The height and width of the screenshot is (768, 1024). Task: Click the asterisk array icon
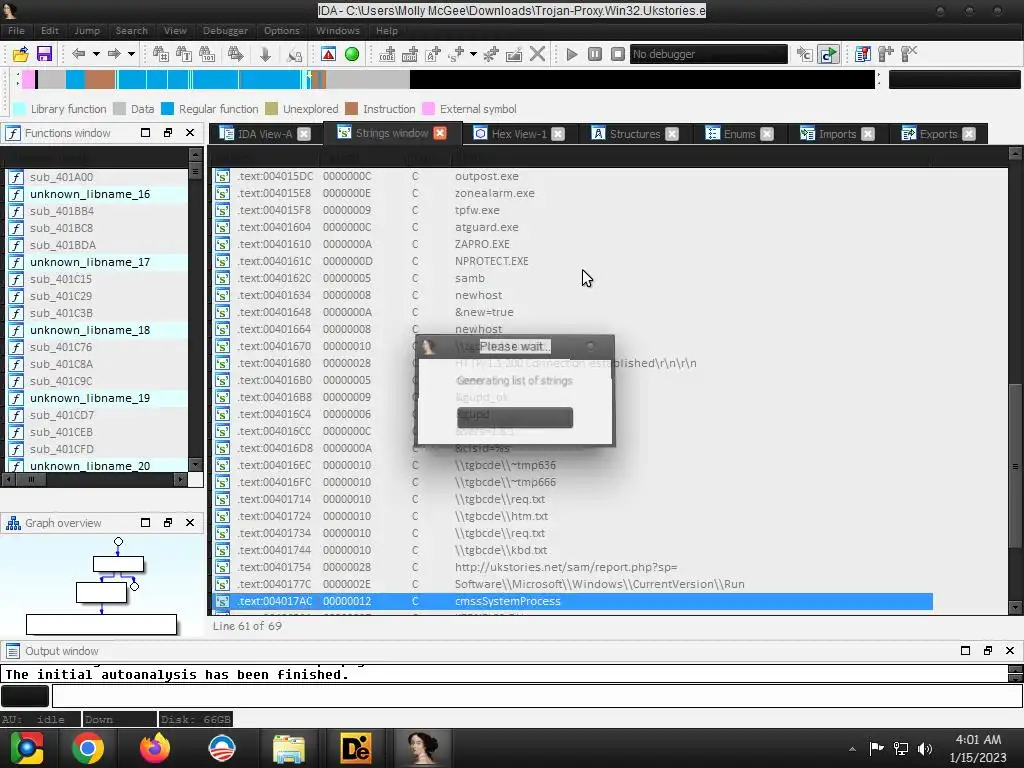pos(491,54)
